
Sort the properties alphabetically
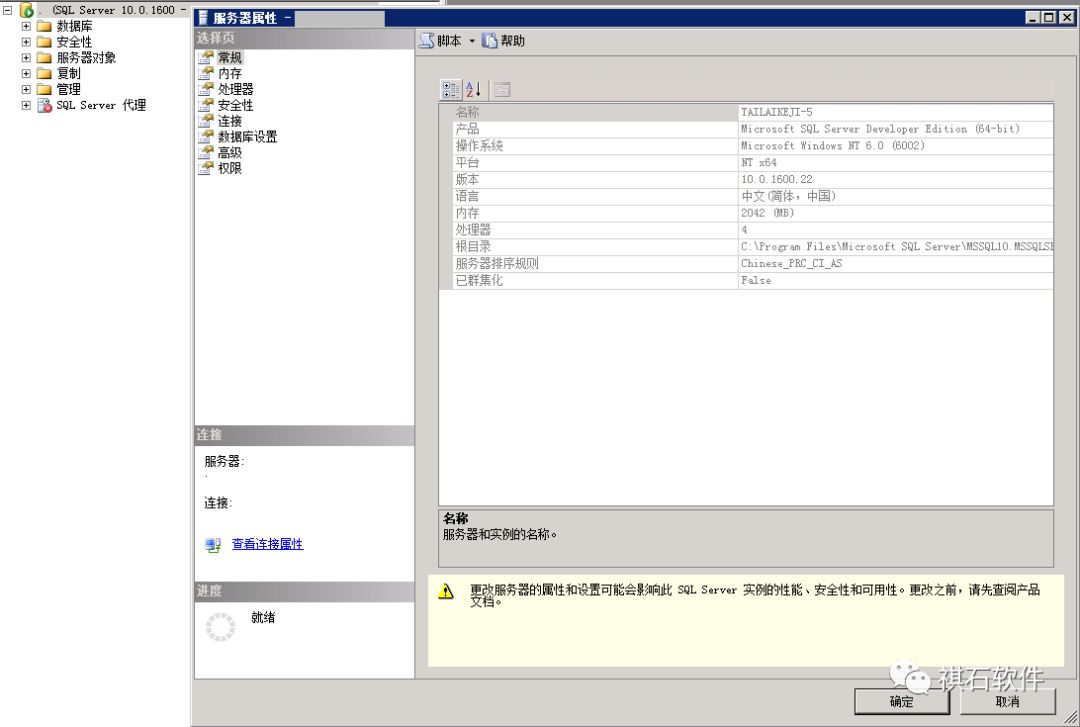pos(472,89)
